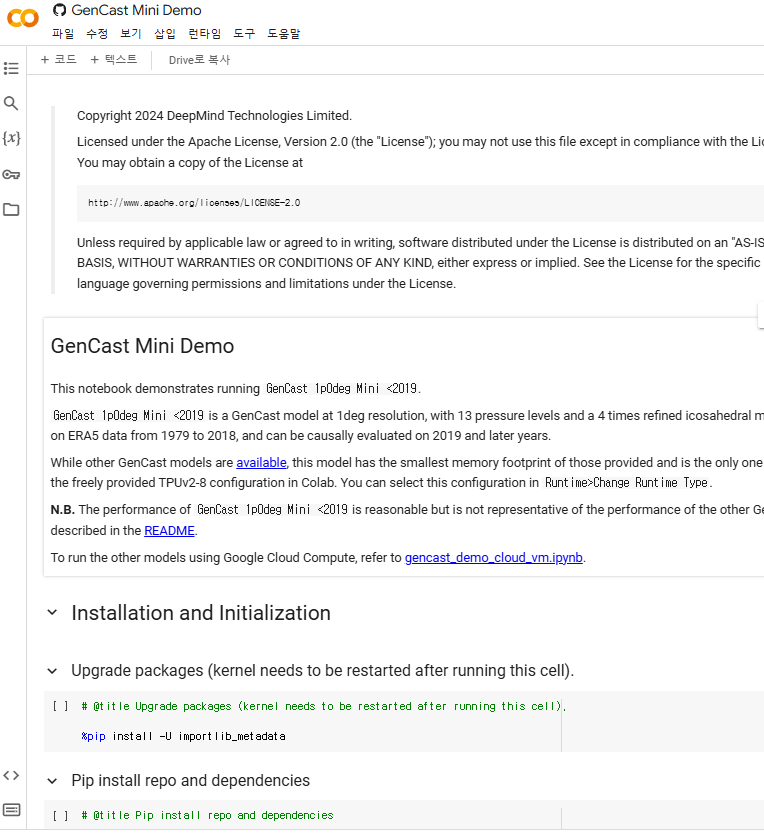Click the GitHub icon beside notebook title

point(59,10)
